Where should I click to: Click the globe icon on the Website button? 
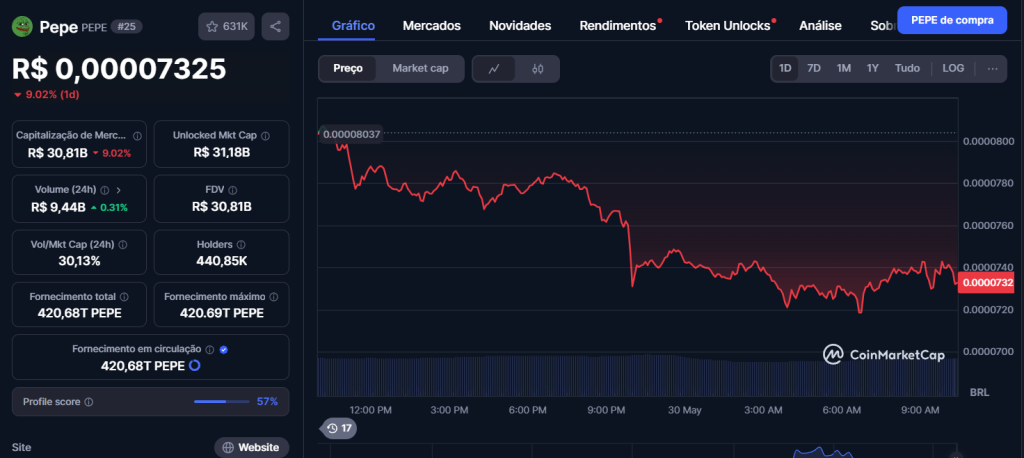228,448
